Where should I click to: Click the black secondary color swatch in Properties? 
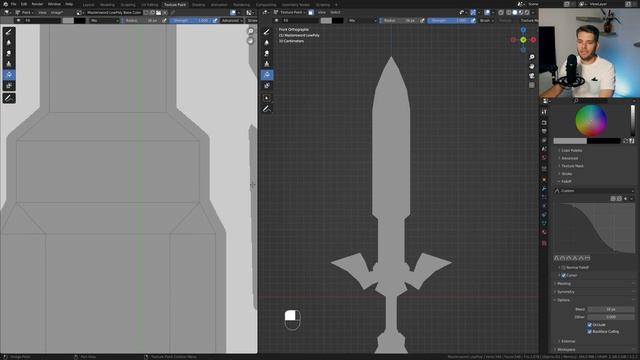[603, 141]
